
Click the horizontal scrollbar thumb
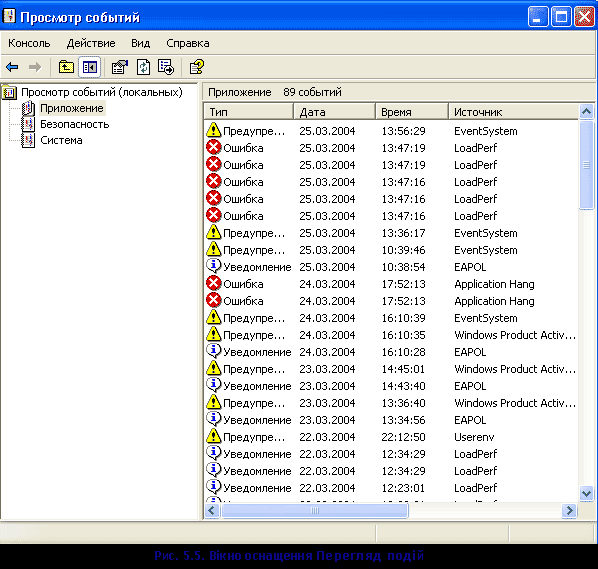point(315,510)
